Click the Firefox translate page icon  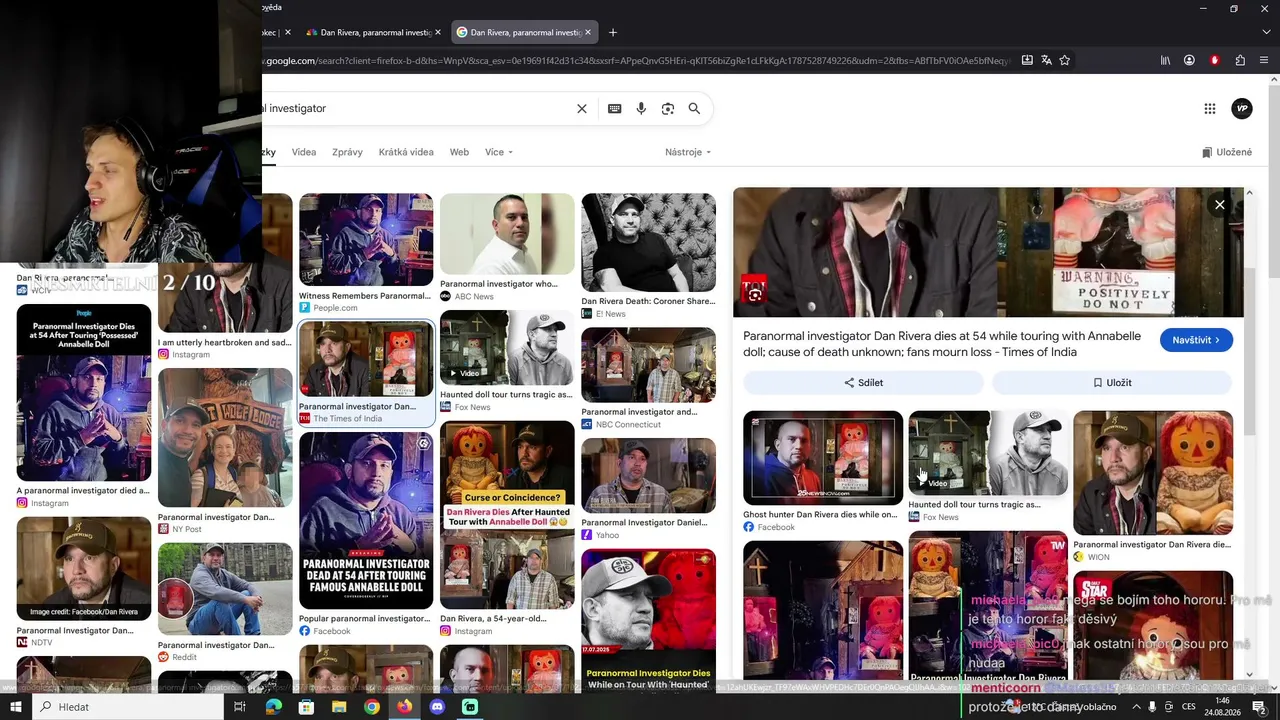click(1046, 61)
